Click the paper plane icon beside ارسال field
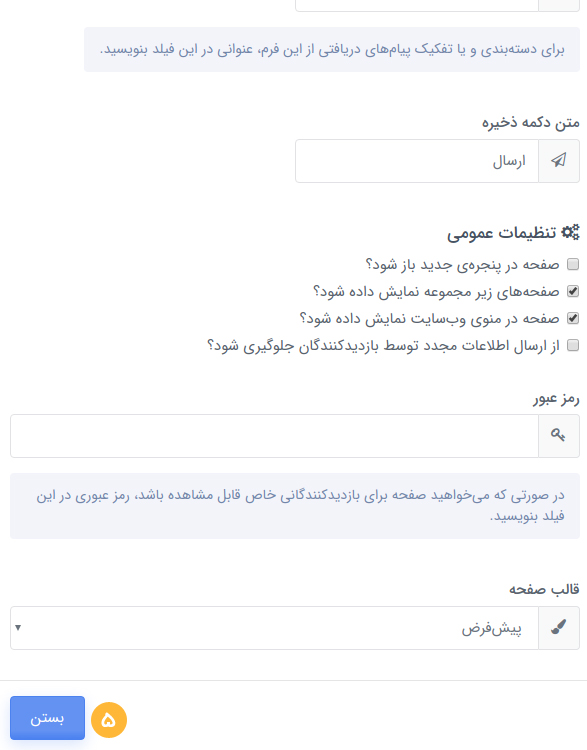 558,160
